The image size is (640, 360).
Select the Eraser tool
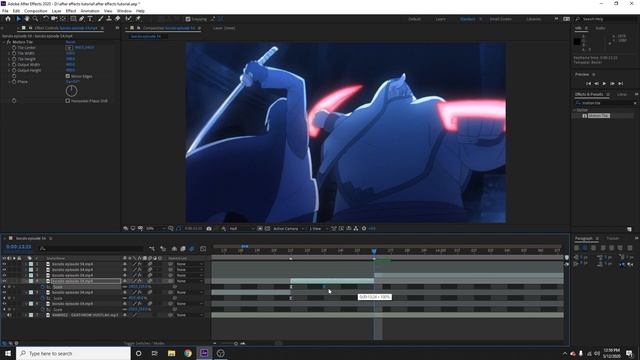click(x=118, y=19)
